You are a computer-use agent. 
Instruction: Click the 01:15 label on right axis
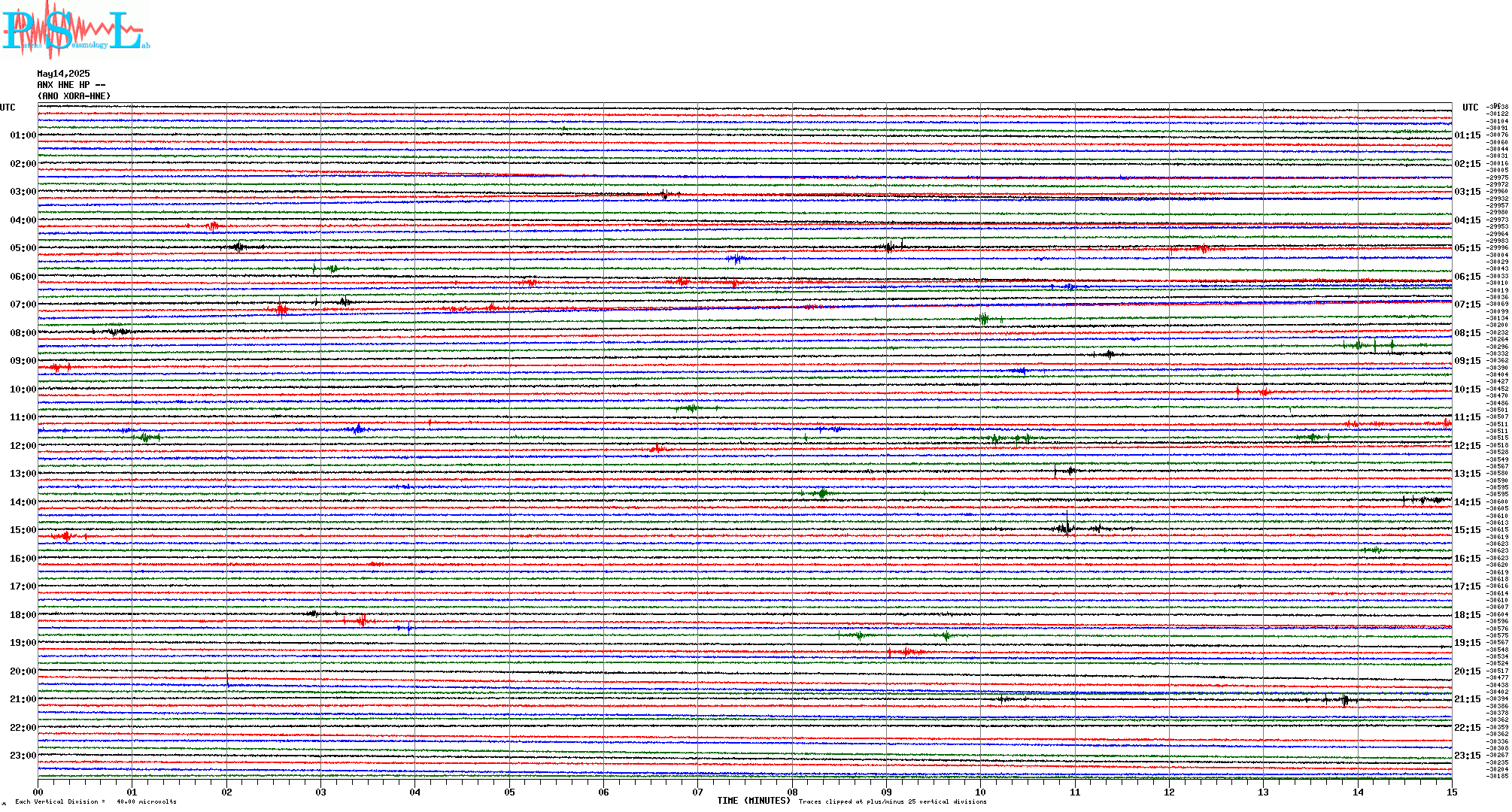(1468, 135)
